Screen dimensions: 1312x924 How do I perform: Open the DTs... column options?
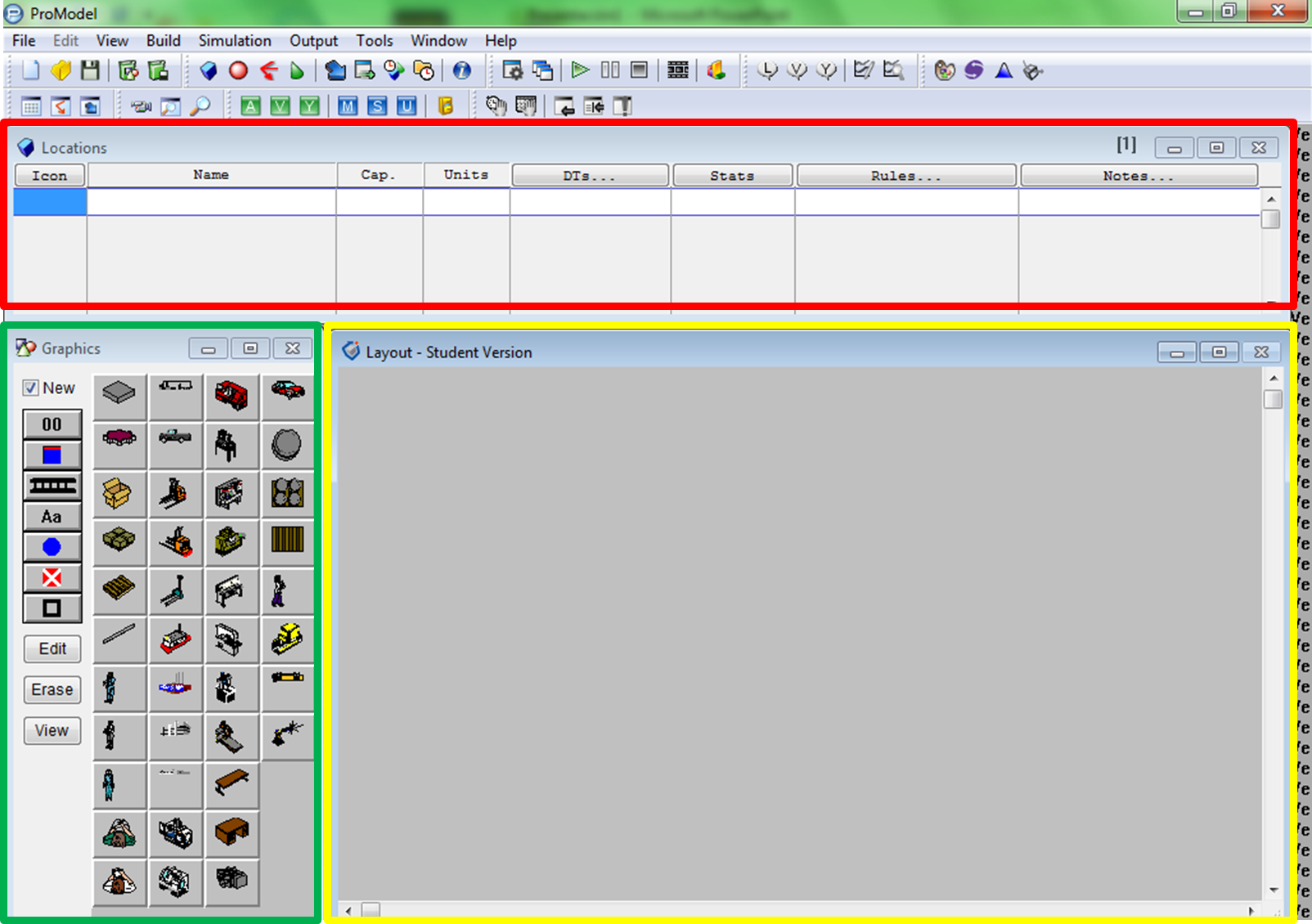point(589,176)
